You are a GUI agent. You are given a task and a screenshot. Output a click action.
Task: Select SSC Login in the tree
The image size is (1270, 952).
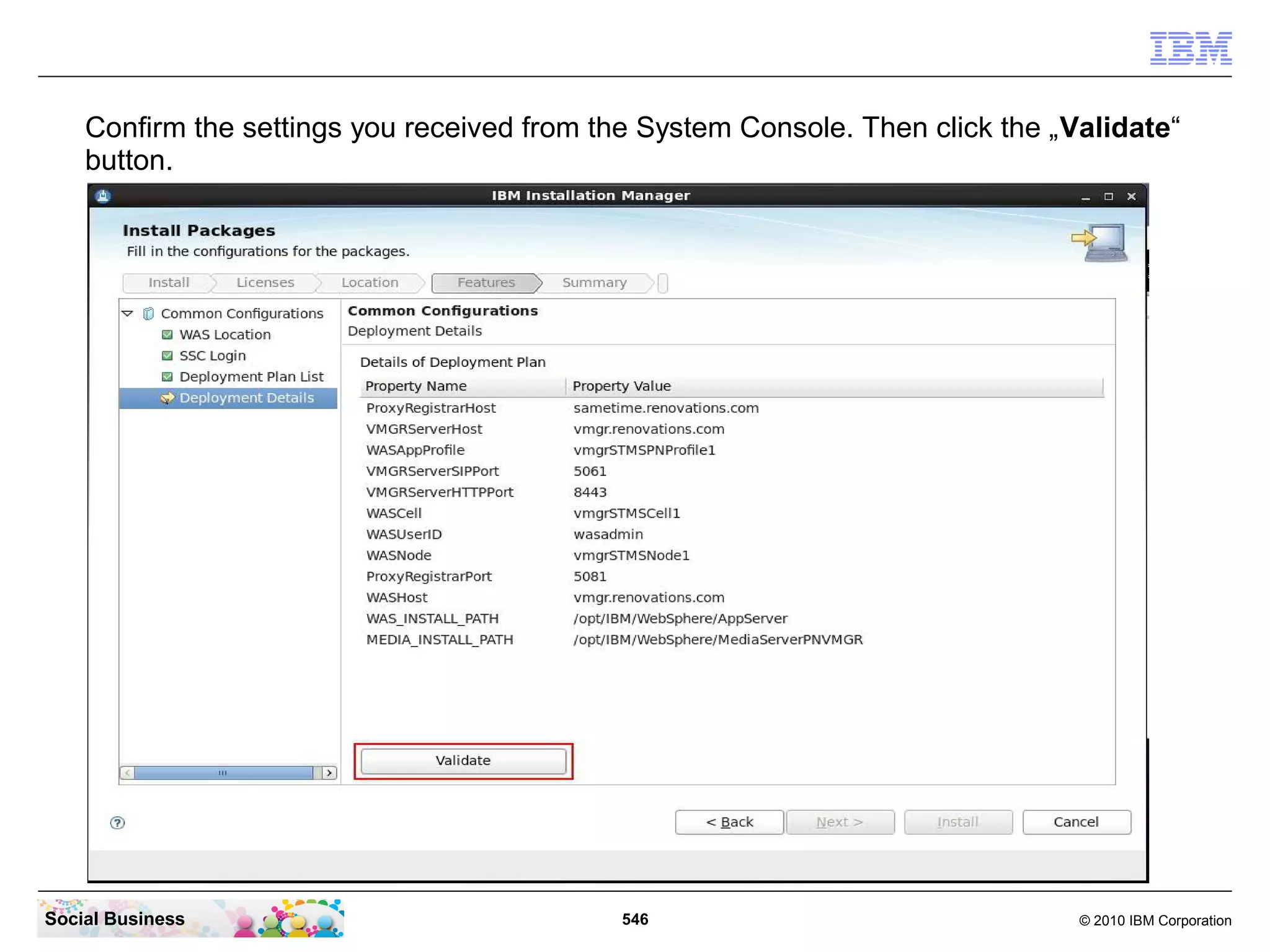213,356
